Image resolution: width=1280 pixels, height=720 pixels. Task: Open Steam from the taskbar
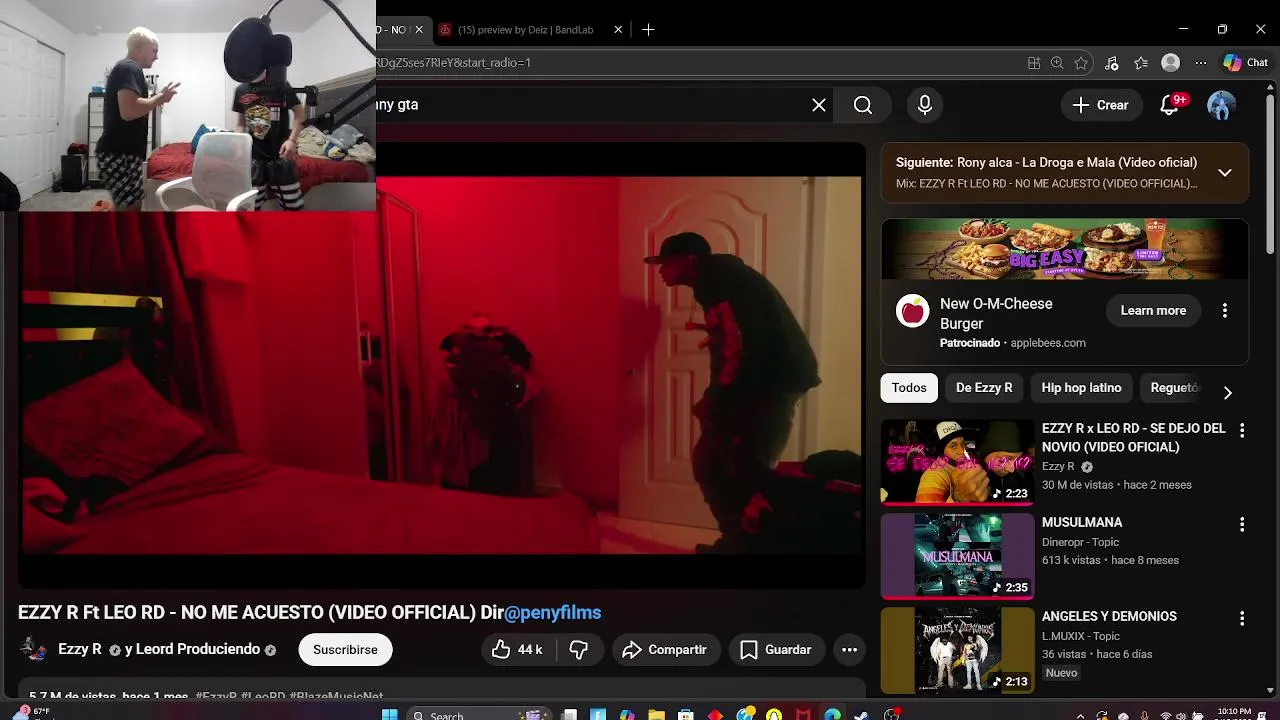[861, 714]
